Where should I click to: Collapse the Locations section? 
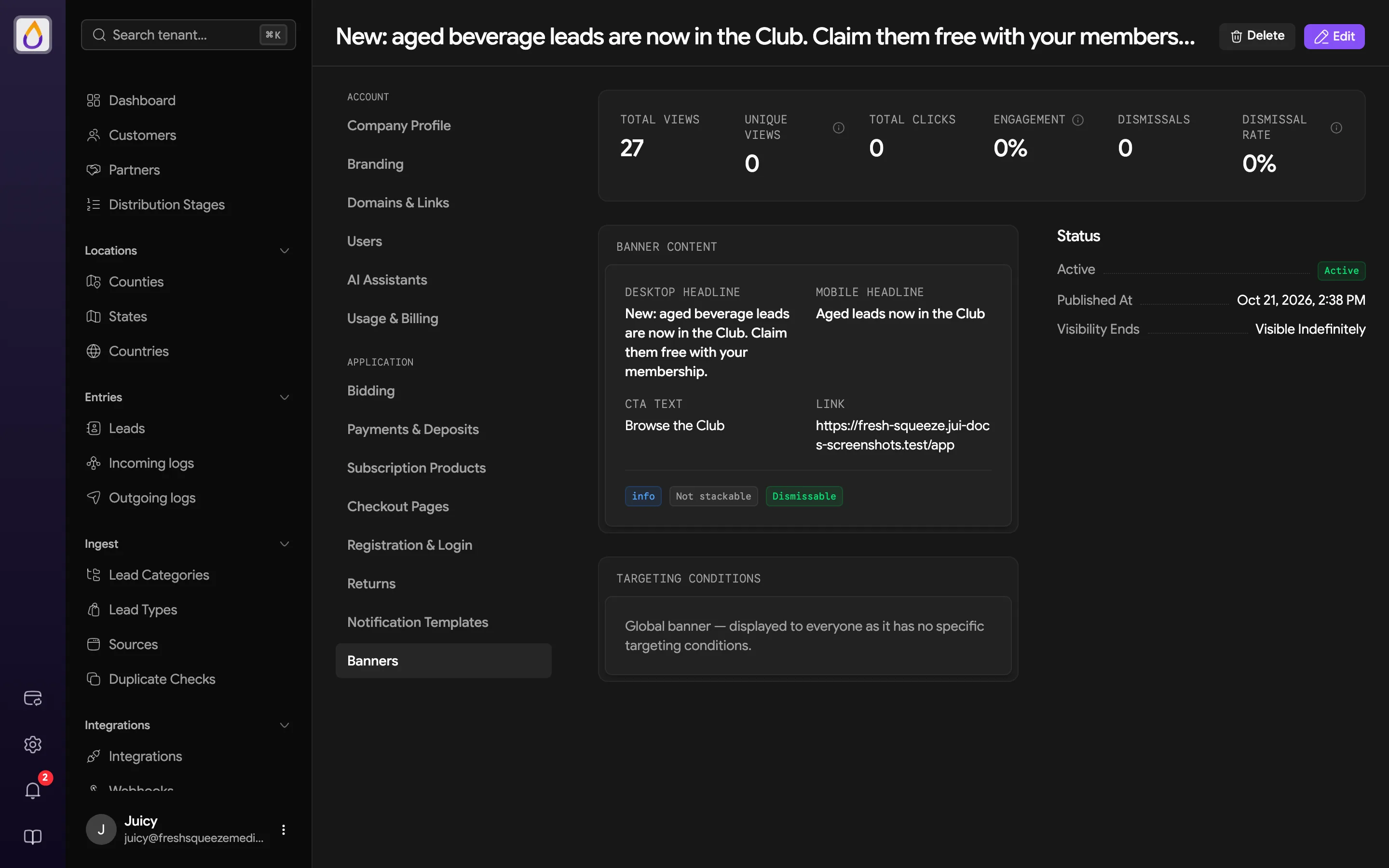coord(284,251)
